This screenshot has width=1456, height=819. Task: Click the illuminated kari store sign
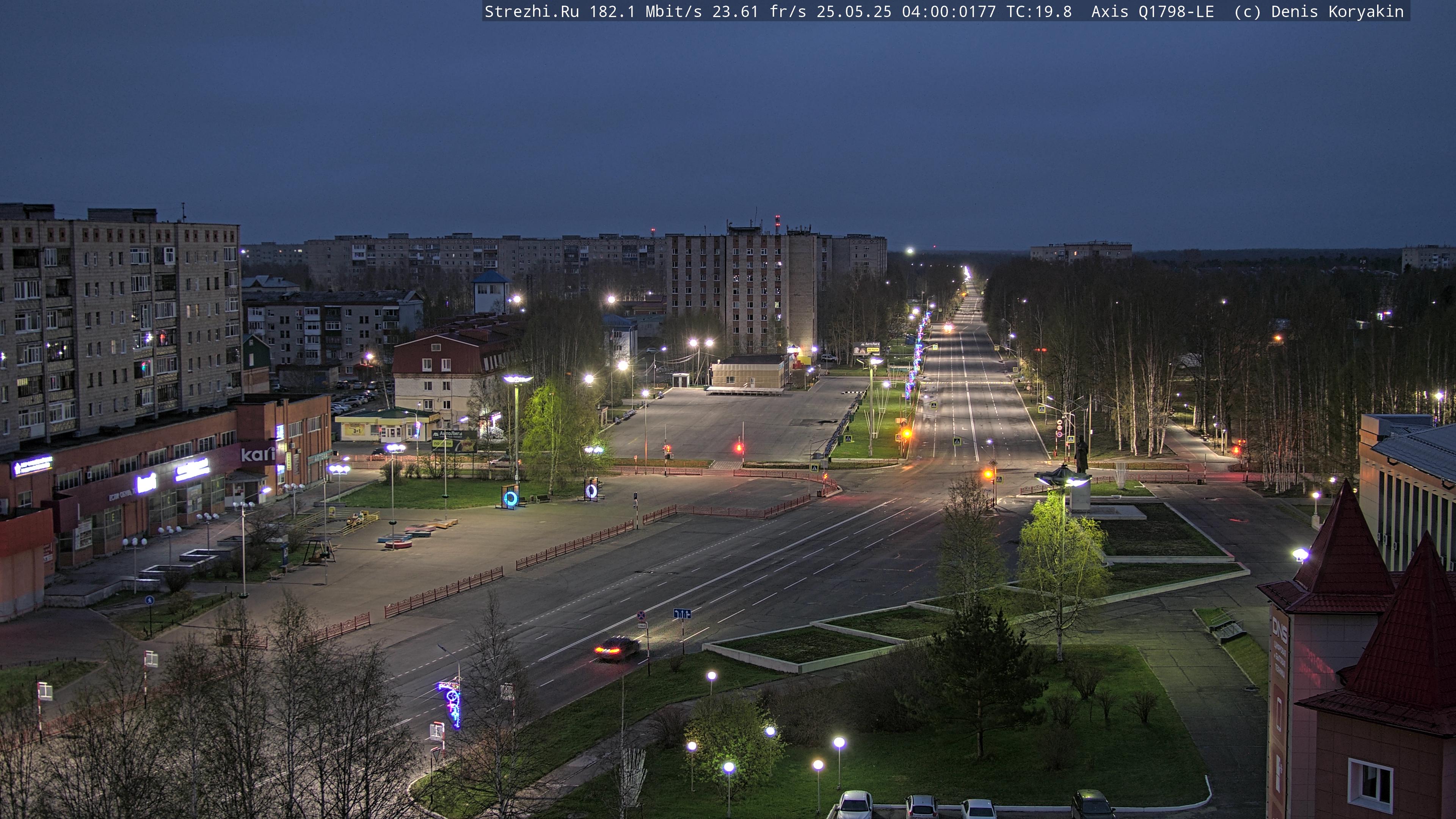[258, 454]
